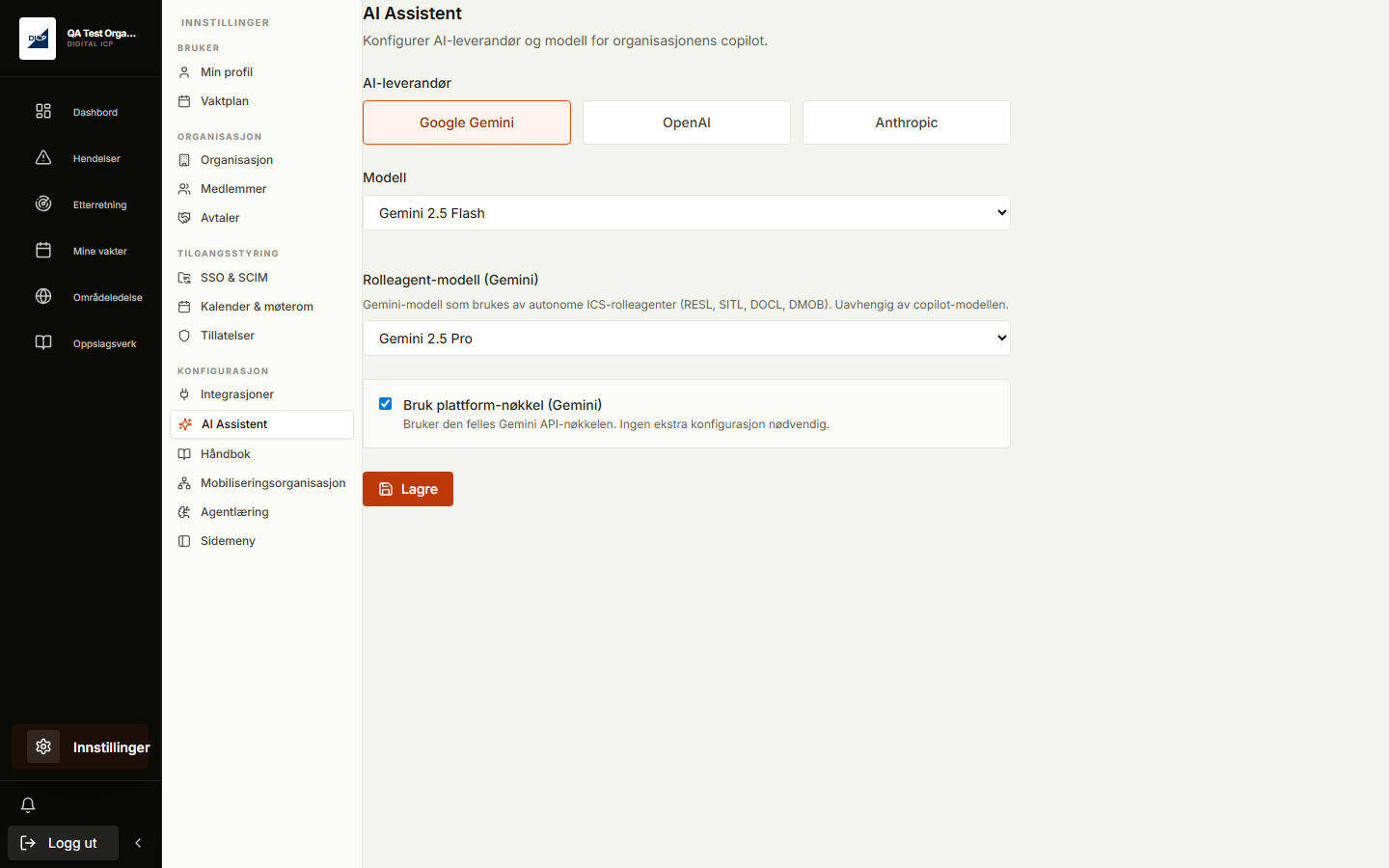The height and width of the screenshot is (868, 1389).
Task: Open Mobiliseringsorganisasjon settings
Action: pyautogui.click(x=261, y=483)
